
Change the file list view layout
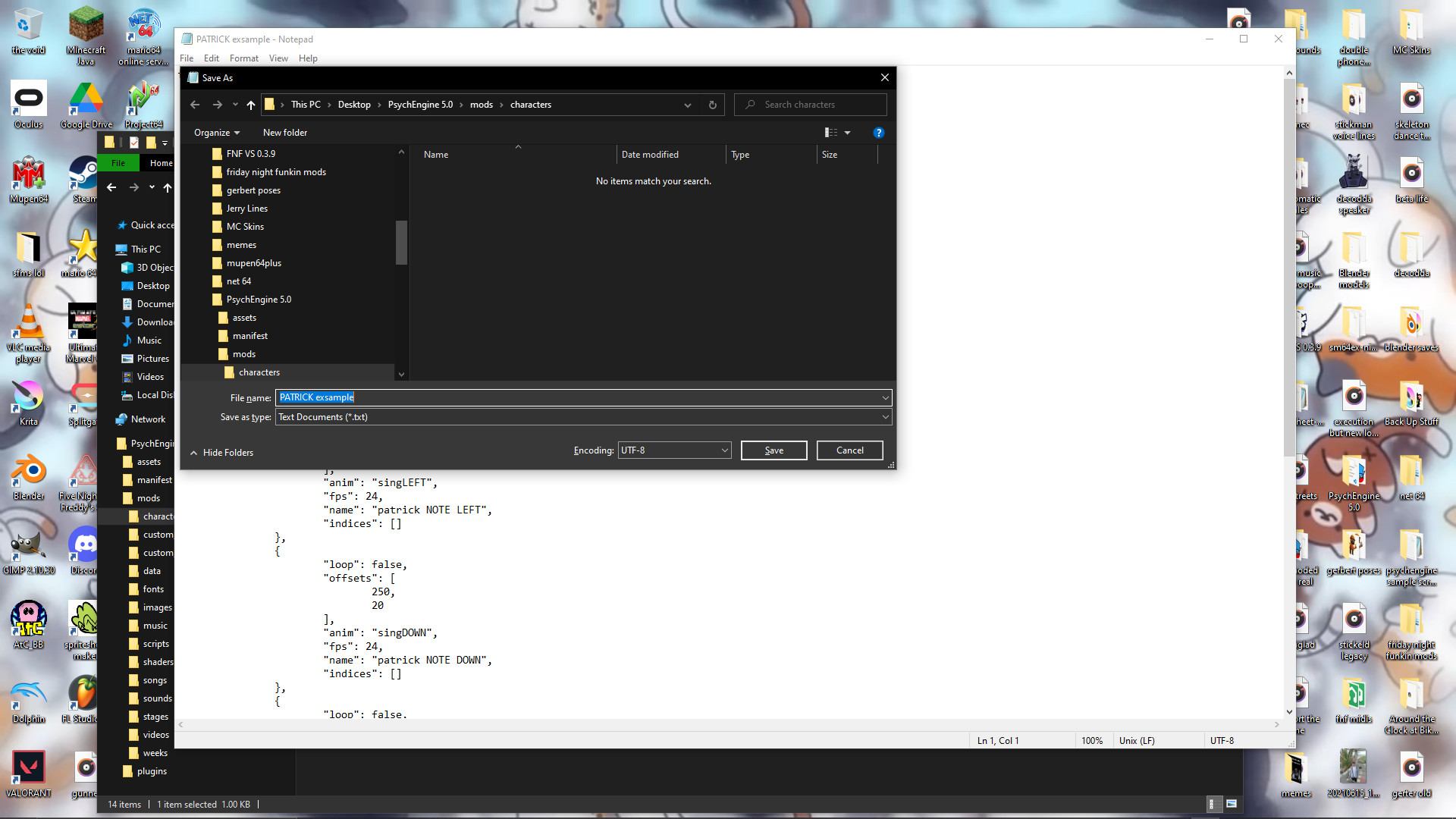[x=831, y=133]
